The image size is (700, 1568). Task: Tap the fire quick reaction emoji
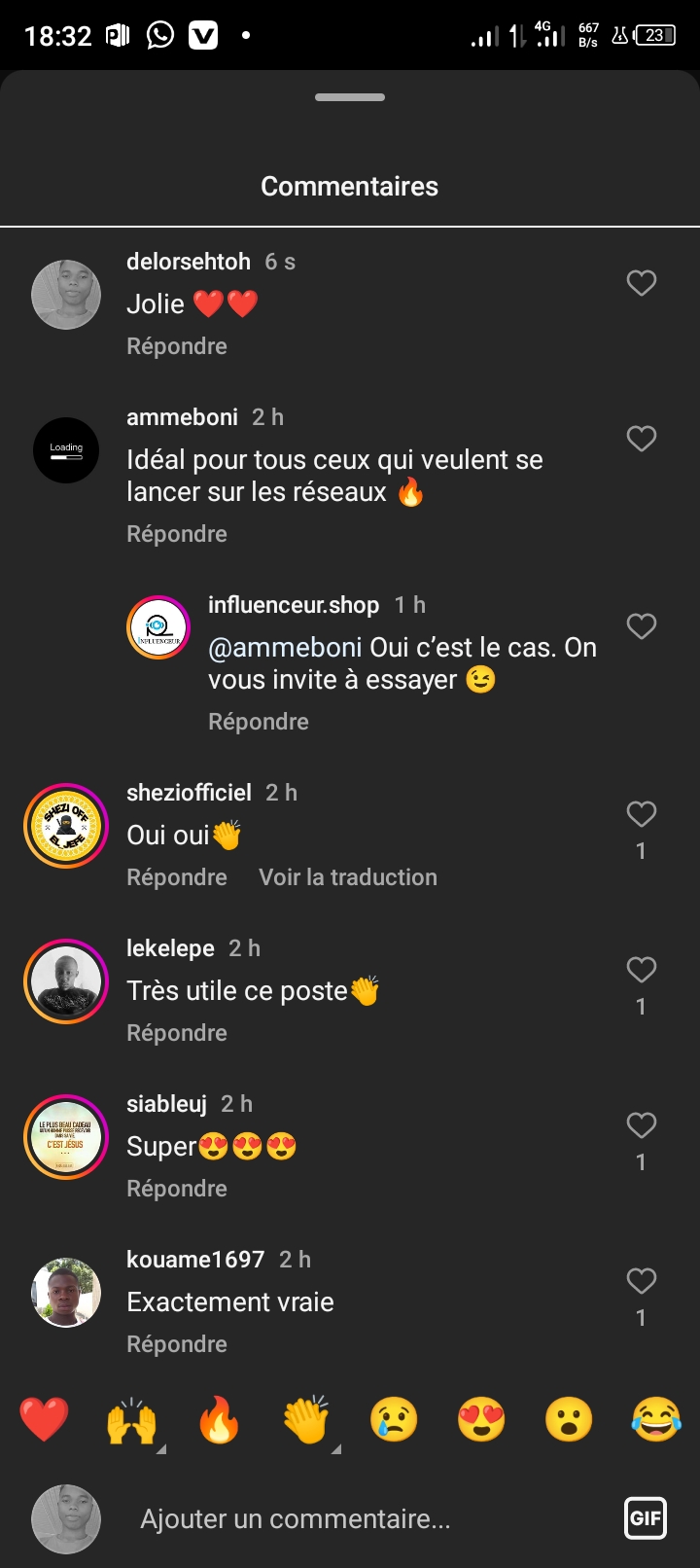[x=219, y=1419]
